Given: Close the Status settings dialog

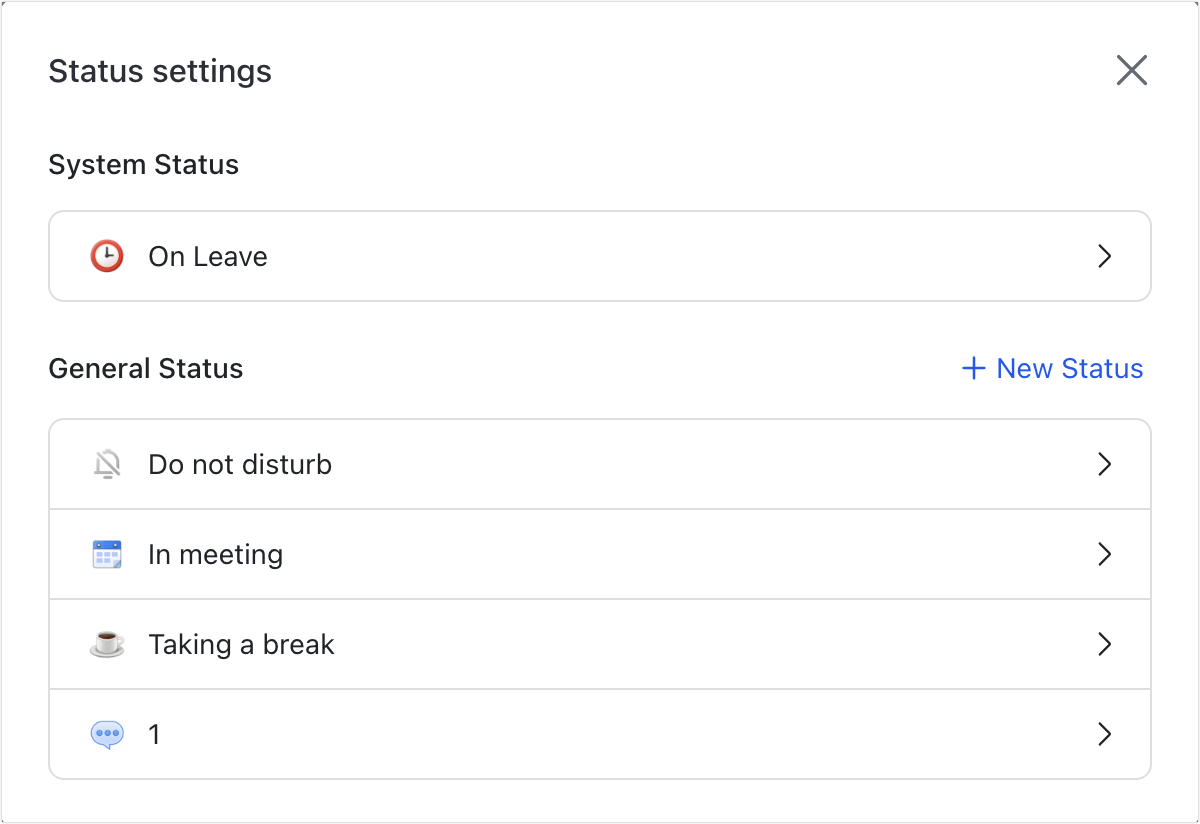Looking at the screenshot, I should tap(1131, 71).
